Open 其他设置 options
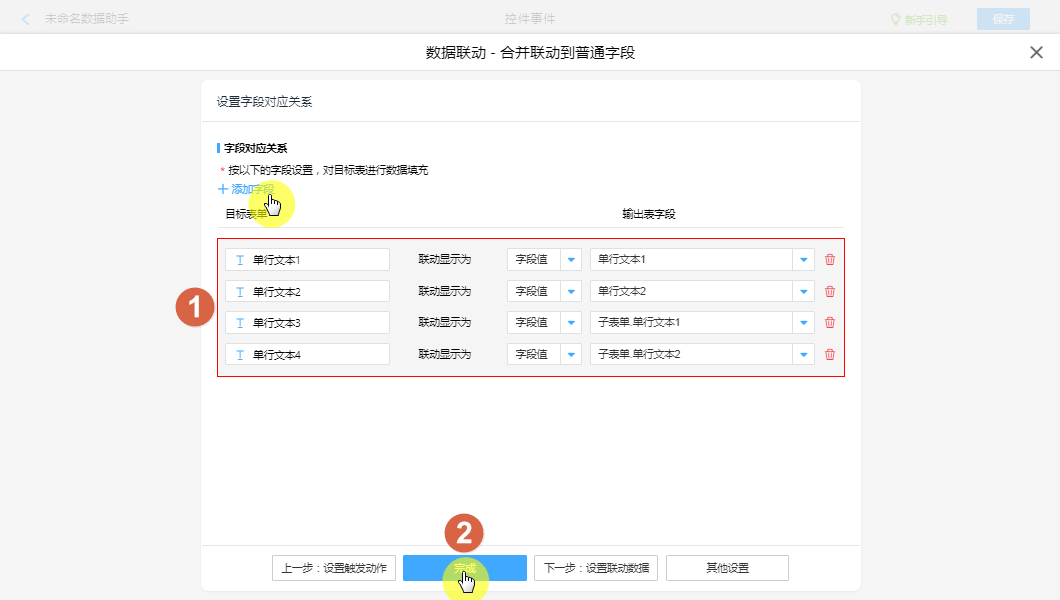The height and width of the screenshot is (600, 1060). (x=727, y=568)
